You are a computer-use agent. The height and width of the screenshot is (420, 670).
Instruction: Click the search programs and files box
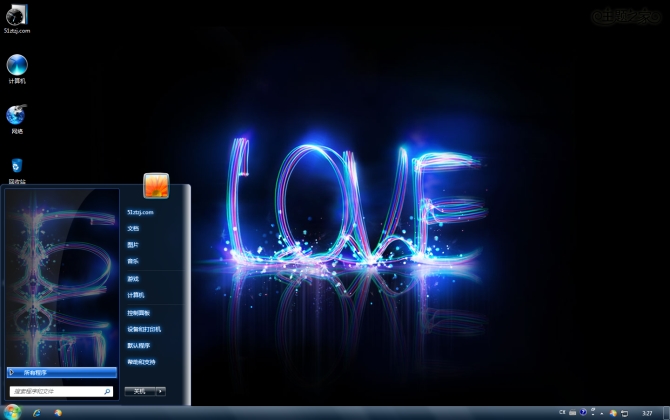click(x=61, y=391)
